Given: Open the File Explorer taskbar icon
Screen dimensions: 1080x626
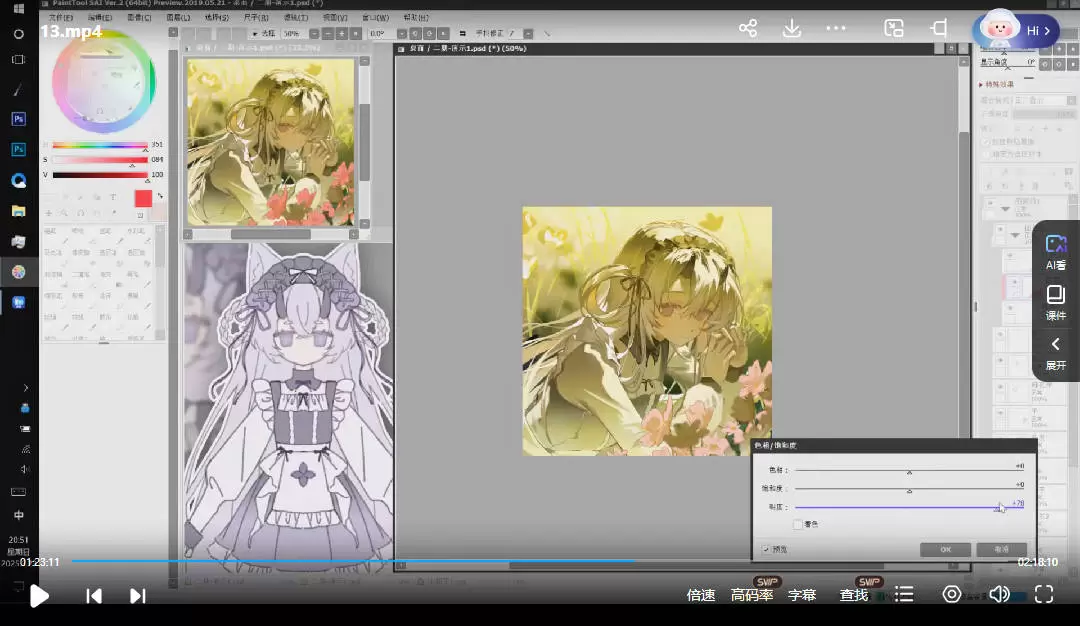Looking at the screenshot, I should 19,211.
